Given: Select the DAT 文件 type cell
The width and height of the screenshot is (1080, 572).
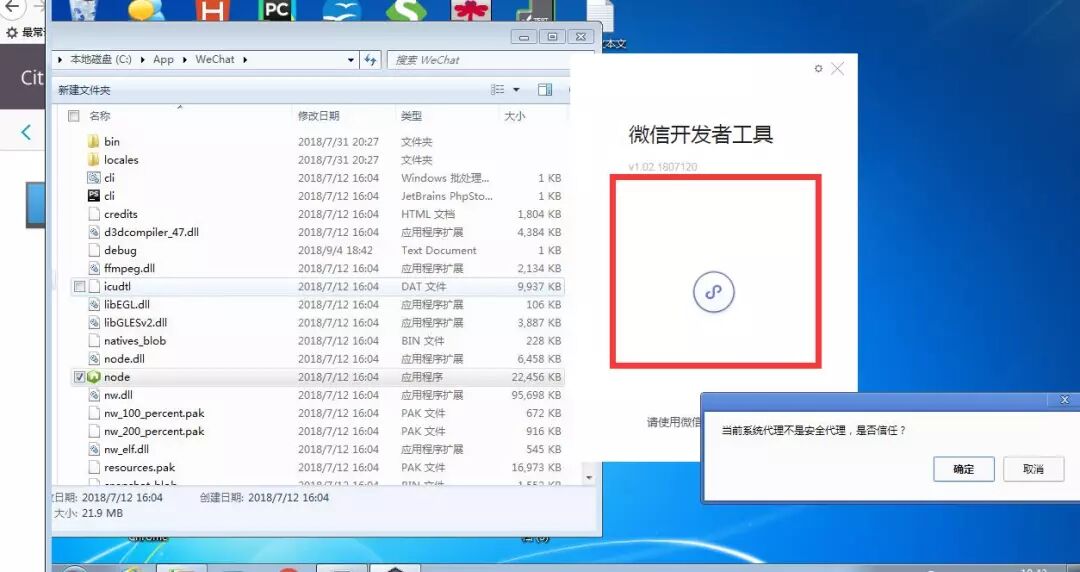Looking at the screenshot, I should [x=424, y=286].
